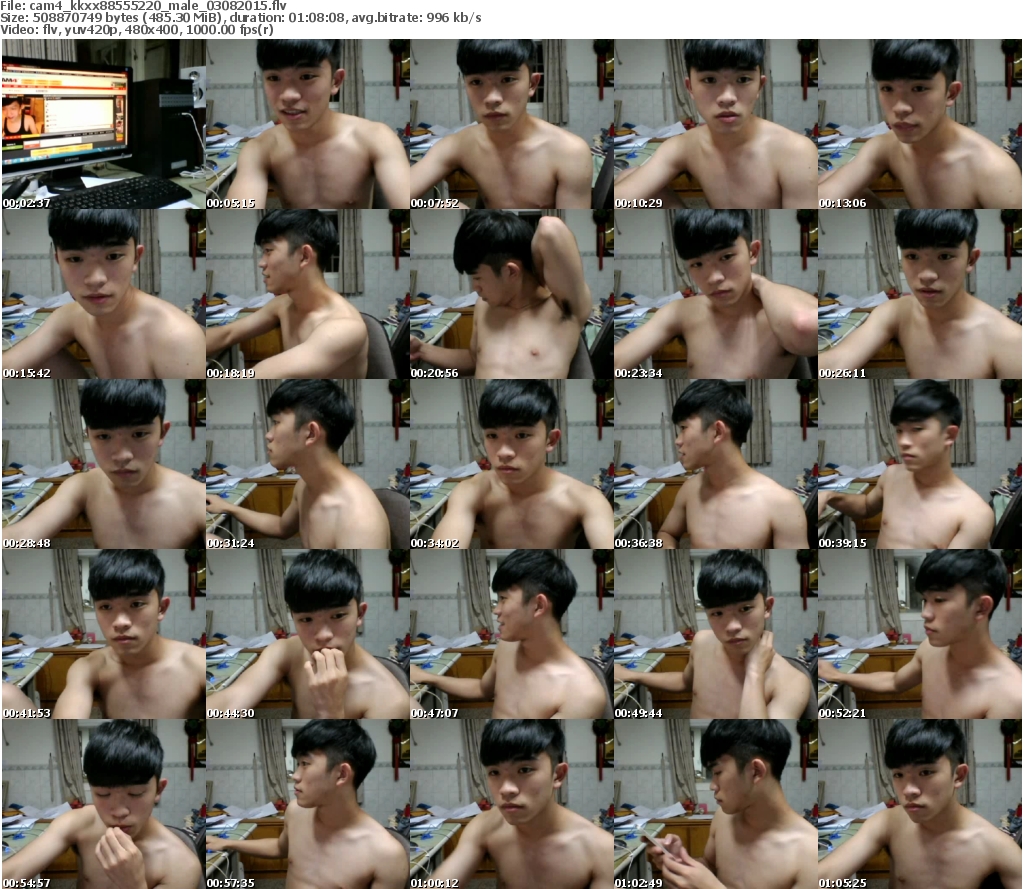Click the file name text ending in .flv
Screen dimensions: 1024x889
[x=157, y=6]
